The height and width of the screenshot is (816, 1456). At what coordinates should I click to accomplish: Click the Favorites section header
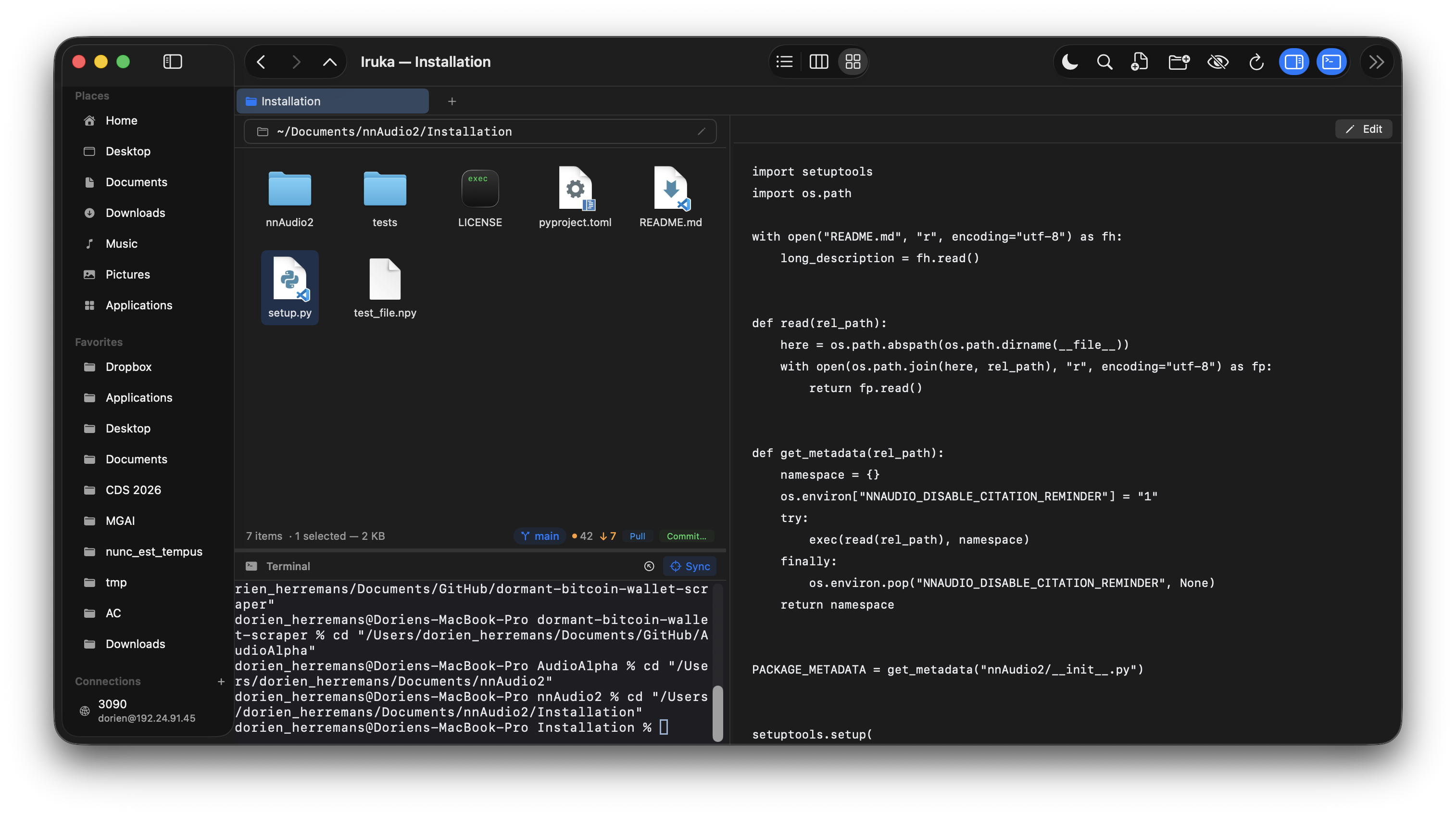99,342
